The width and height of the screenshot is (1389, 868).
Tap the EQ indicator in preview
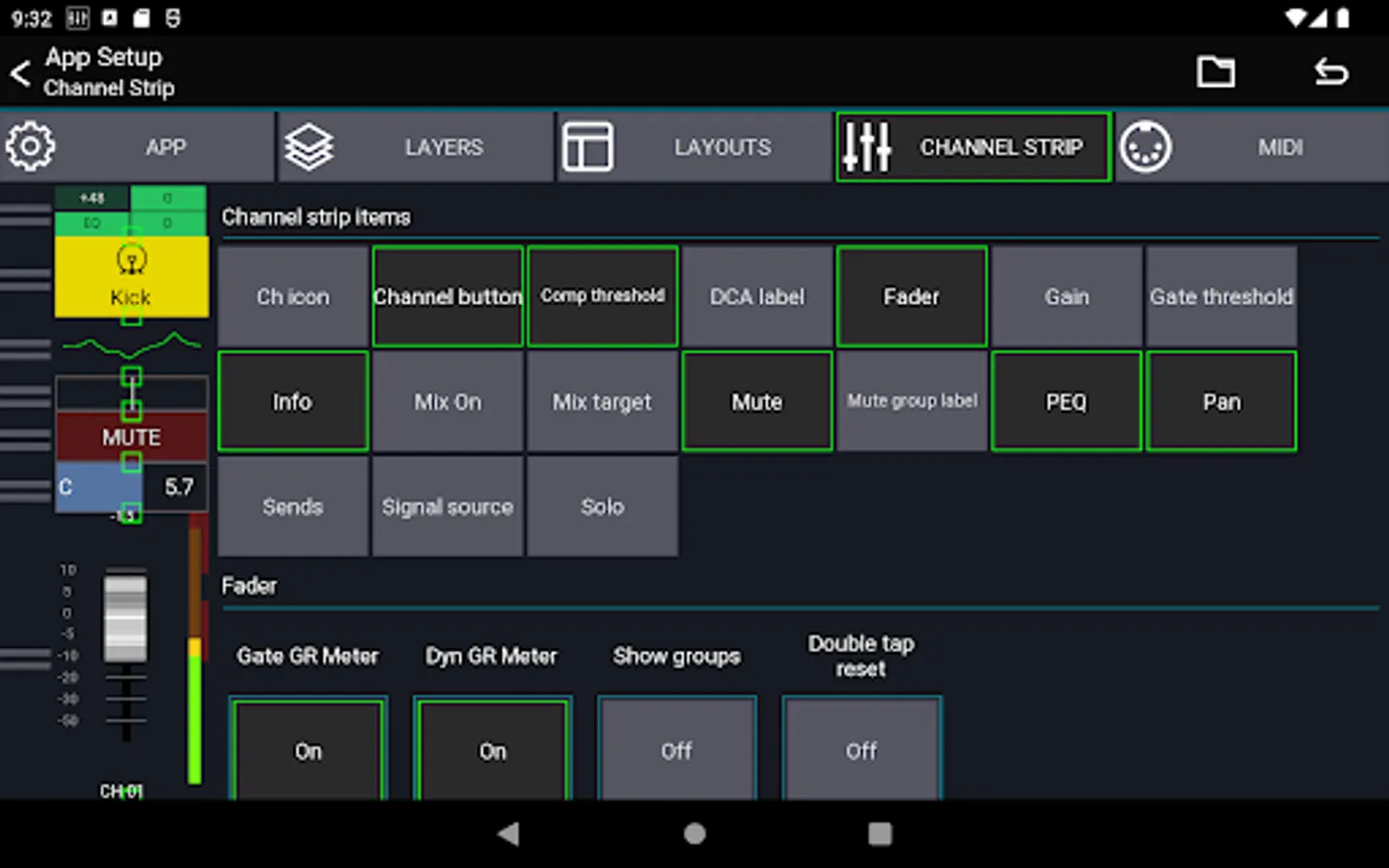93,223
